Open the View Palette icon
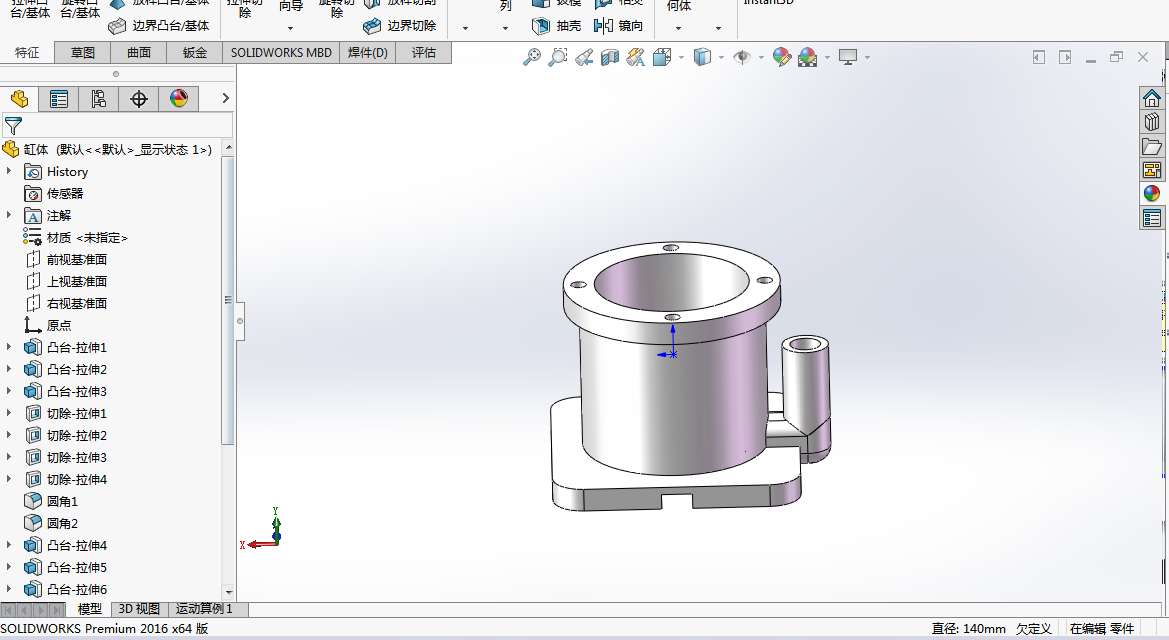1169x640 pixels. (1152, 170)
